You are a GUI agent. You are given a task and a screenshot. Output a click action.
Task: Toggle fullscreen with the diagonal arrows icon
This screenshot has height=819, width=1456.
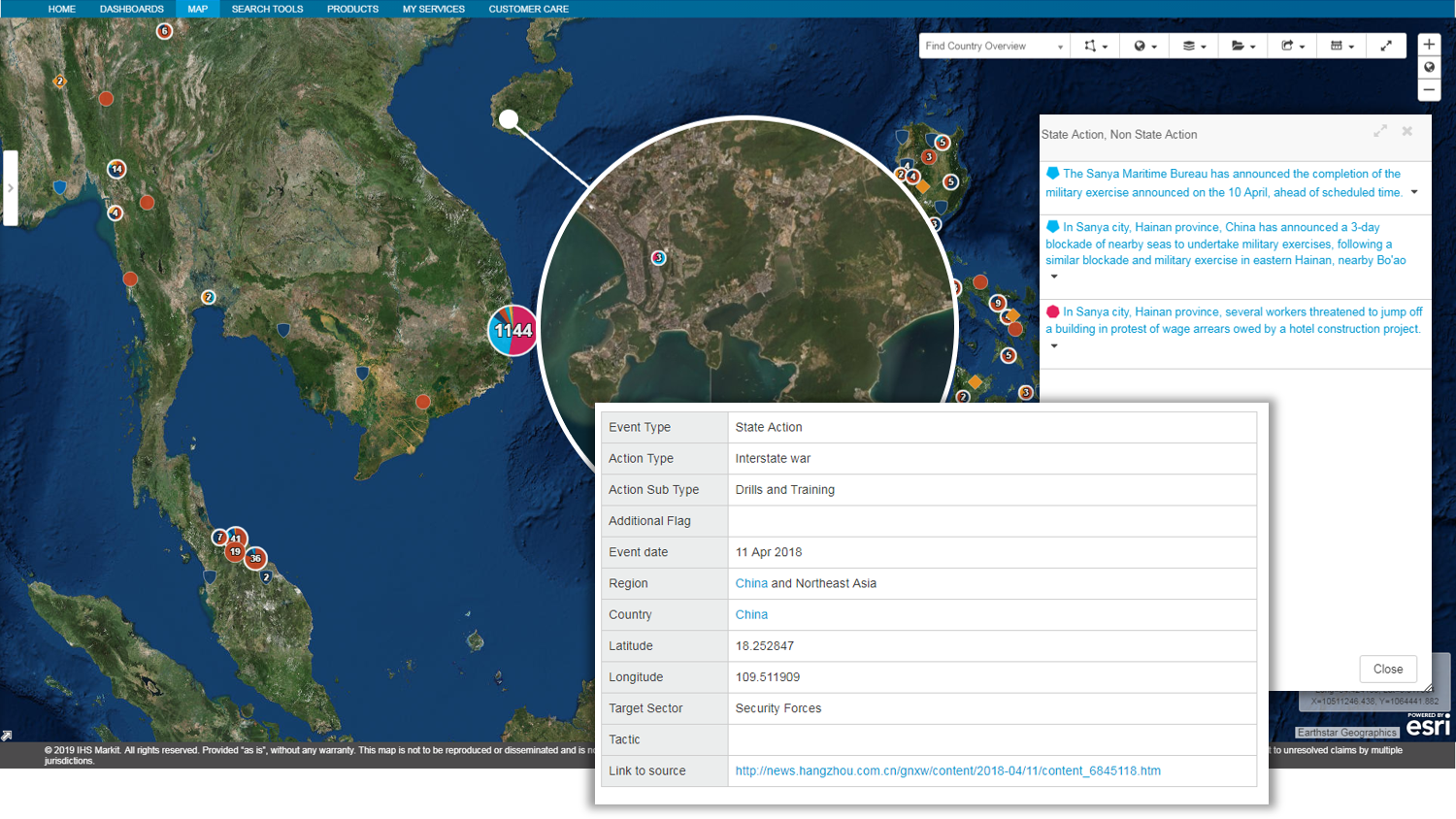pyautogui.click(x=1386, y=46)
